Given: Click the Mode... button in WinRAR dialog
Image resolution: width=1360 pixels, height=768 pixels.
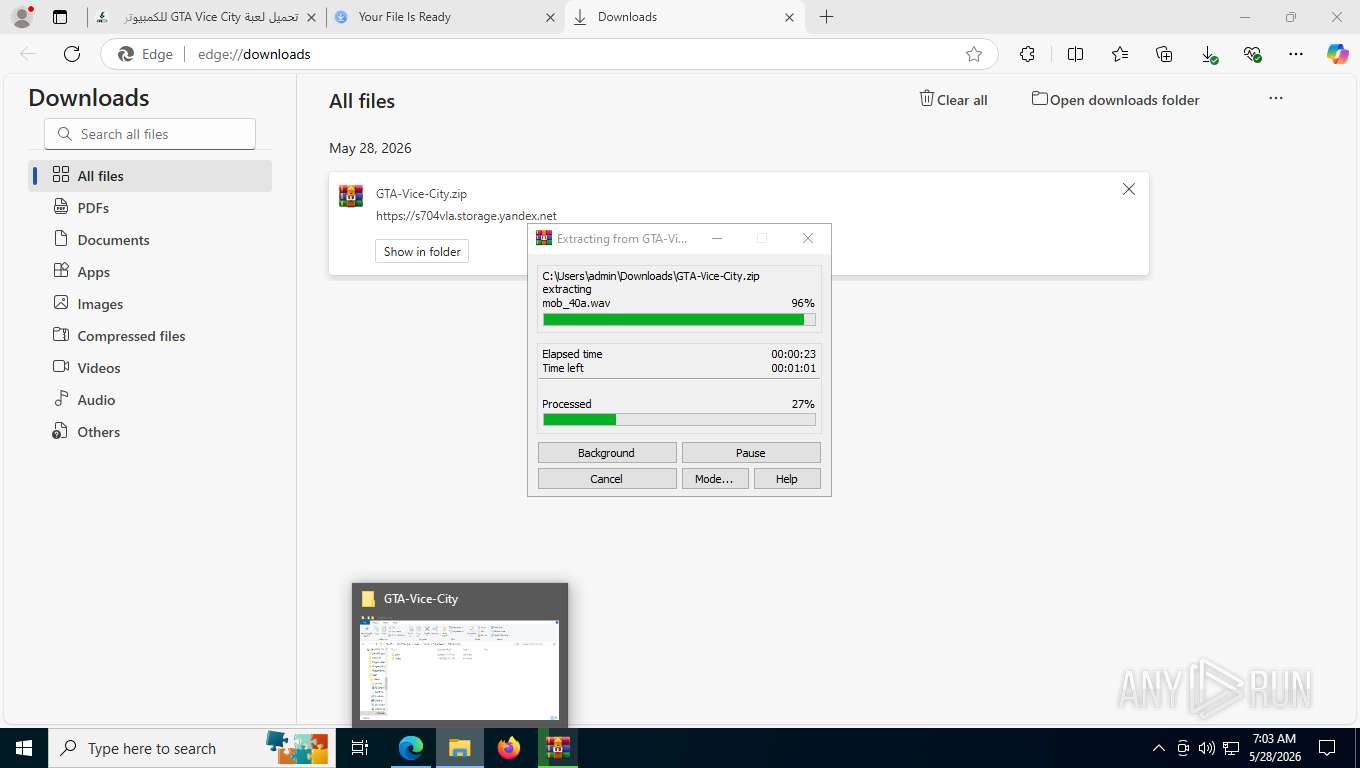Looking at the screenshot, I should click(714, 479).
